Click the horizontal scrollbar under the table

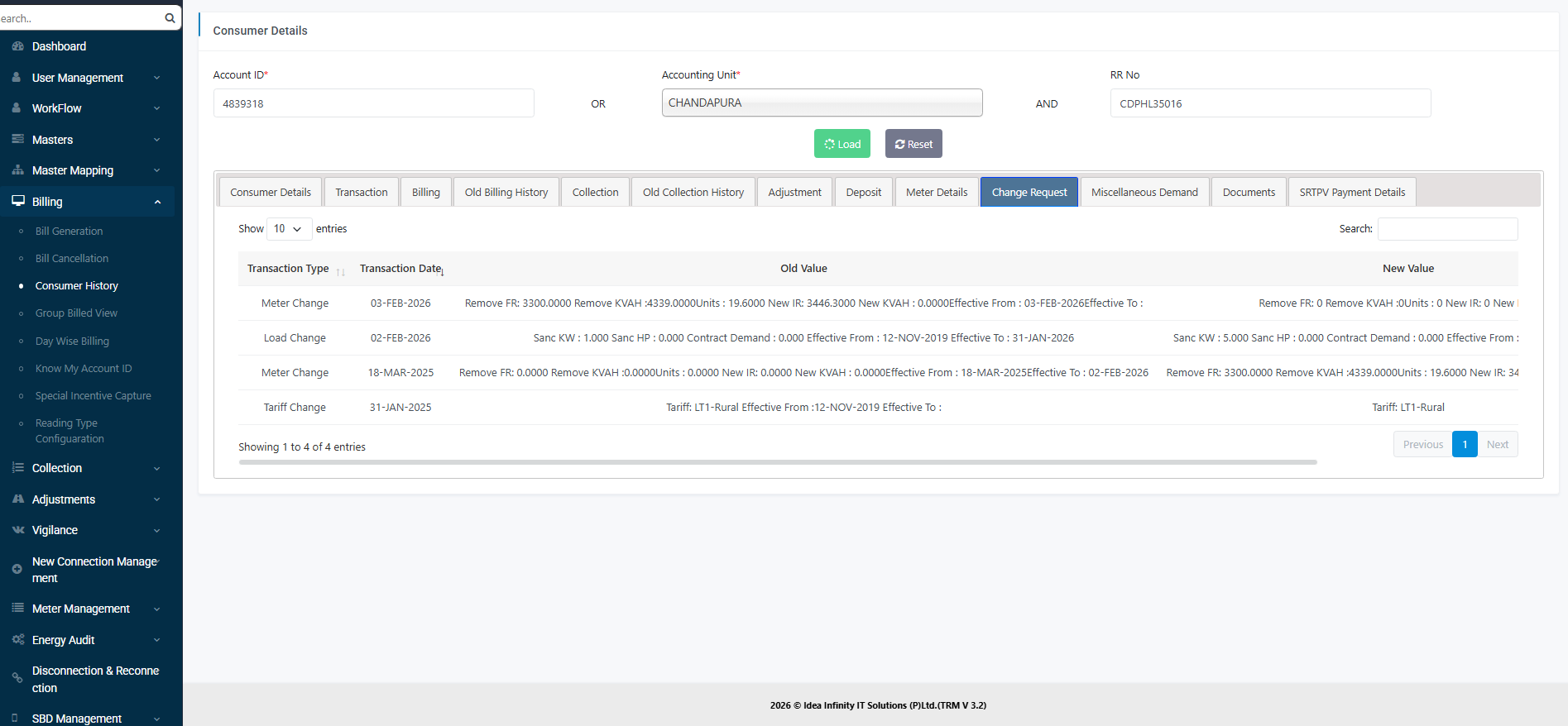pyautogui.click(x=777, y=462)
